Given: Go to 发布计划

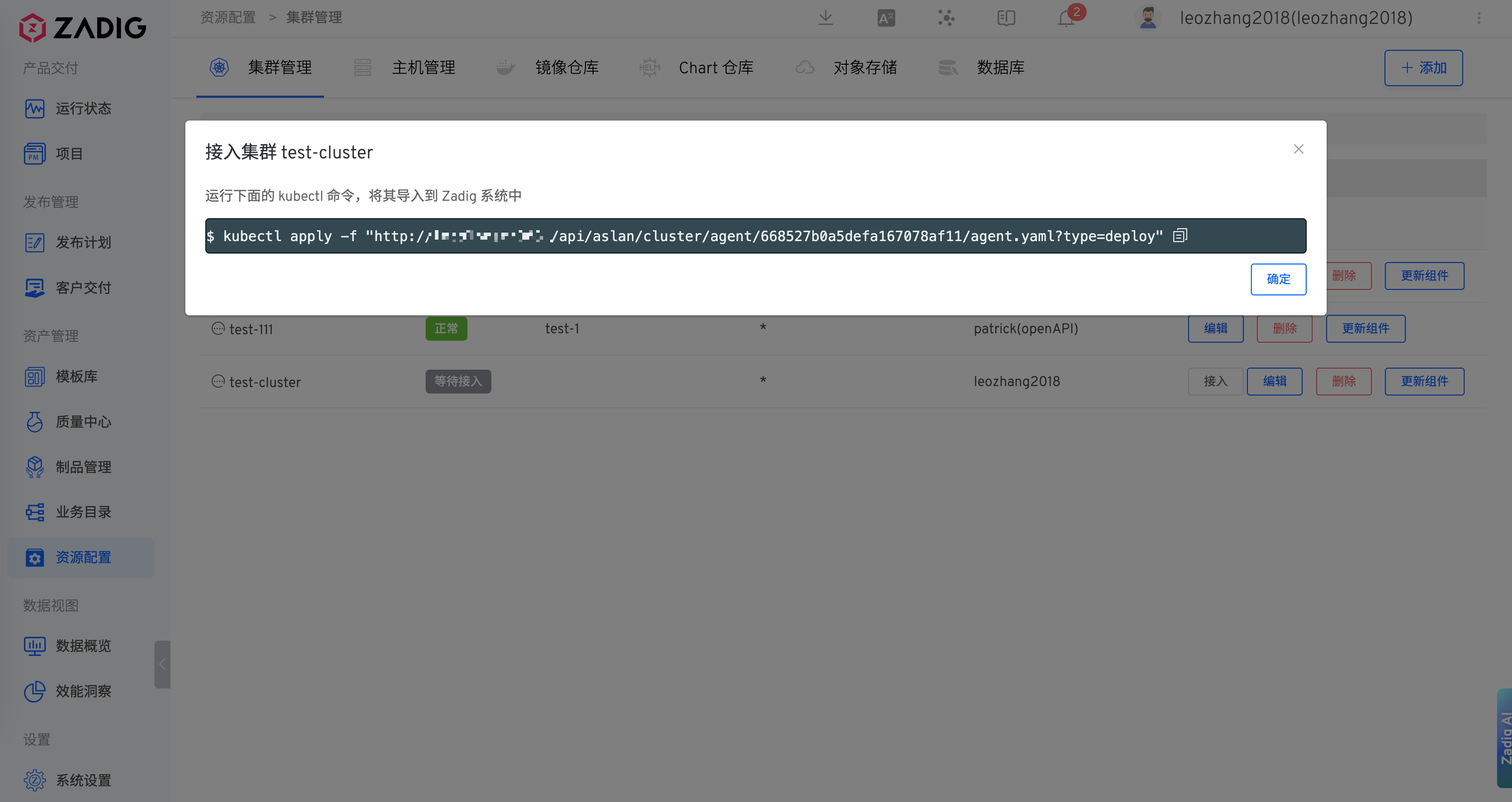Looking at the screenshot, I should pyautogui.click(x=81, y=242).
